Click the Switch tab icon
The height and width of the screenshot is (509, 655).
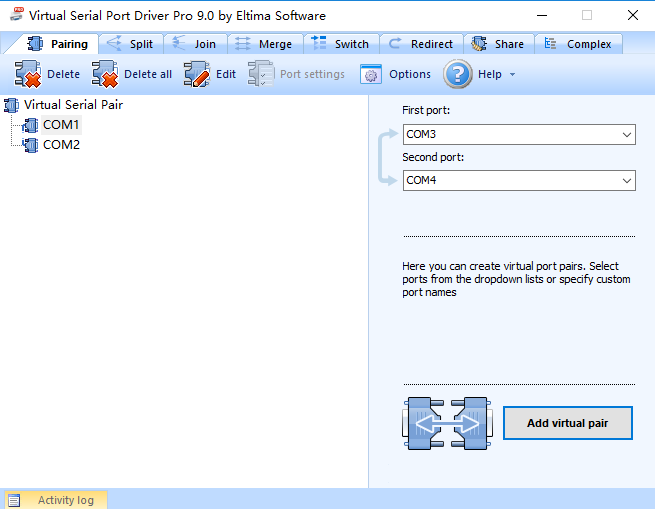(x=319, y=43)
